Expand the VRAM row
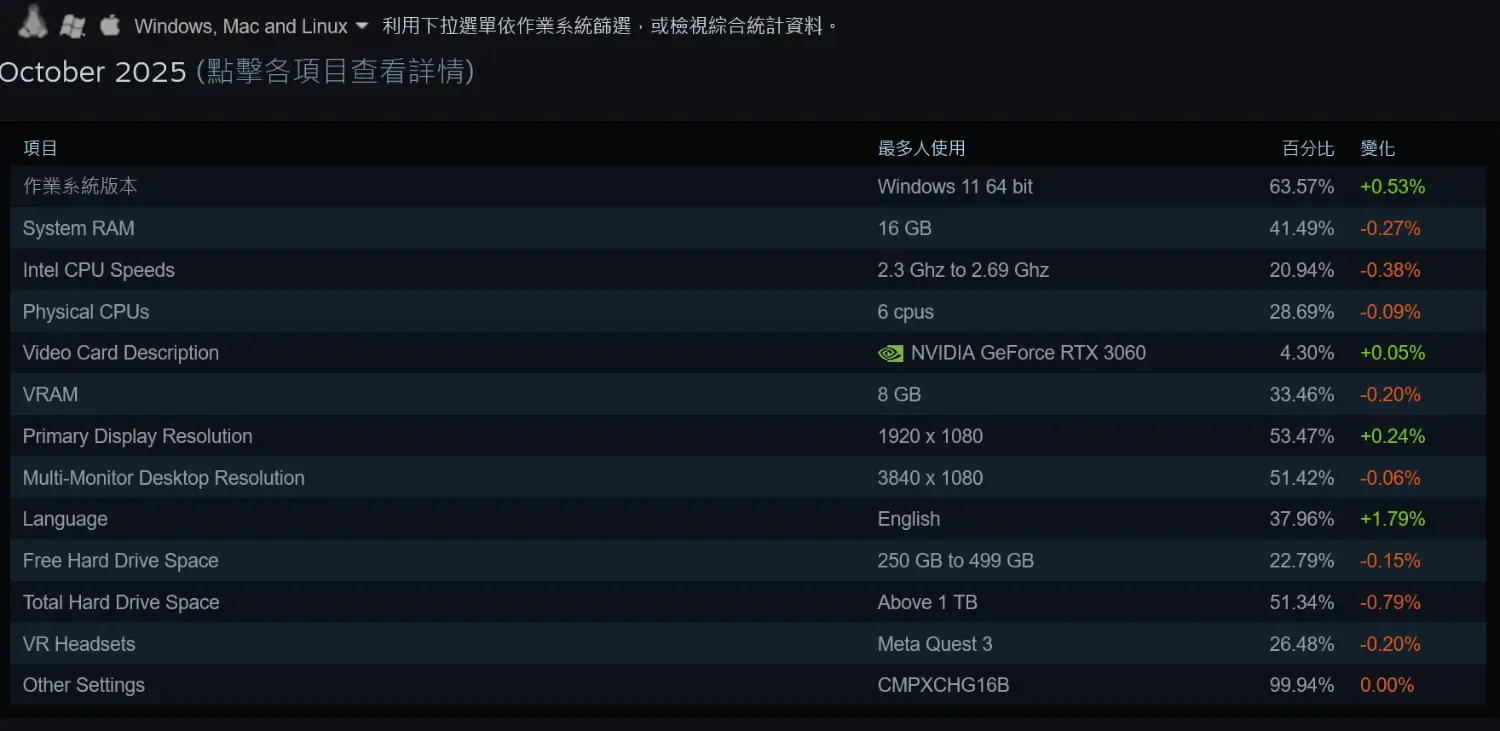Image resolution: width=1500 pixels, height=731 pixels. click(x=50, y=395)
